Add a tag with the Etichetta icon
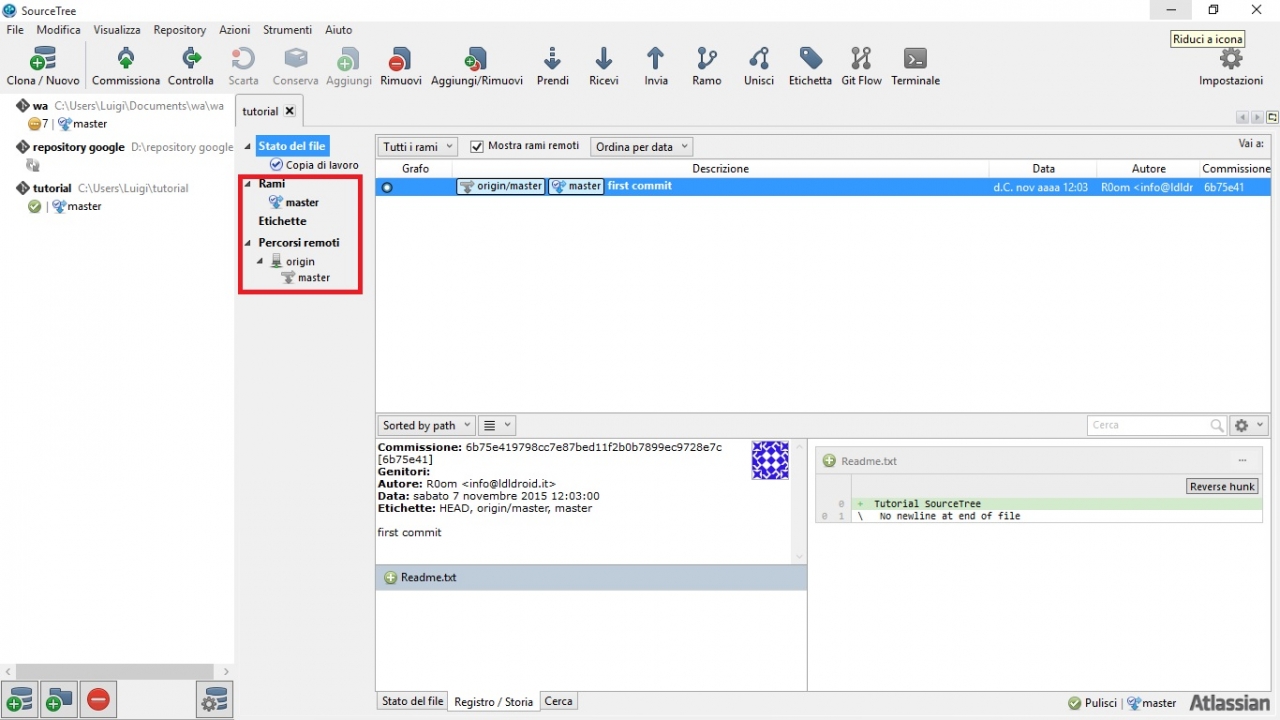This screenshot has height=720, width=1280. click(x=810, y=59)
